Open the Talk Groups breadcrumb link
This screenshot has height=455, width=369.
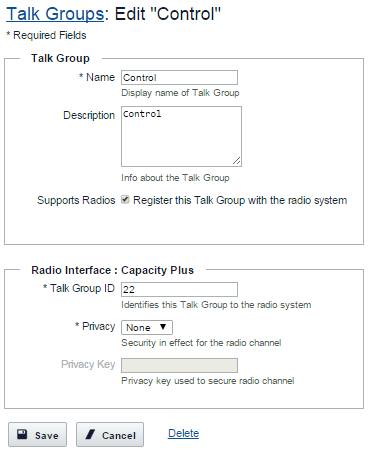coord(55,14)
